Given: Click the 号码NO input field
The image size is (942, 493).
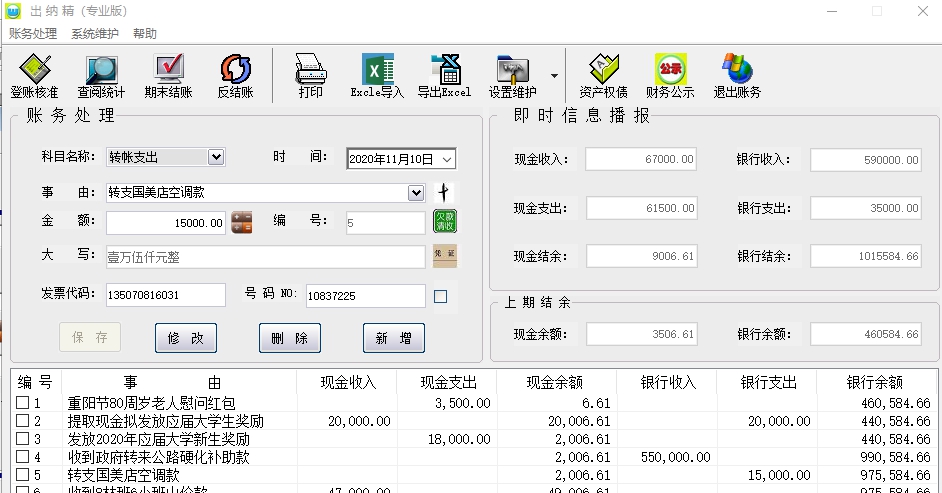Looking at the screenshot, I should pyautogui.click(x=366, y=295).
